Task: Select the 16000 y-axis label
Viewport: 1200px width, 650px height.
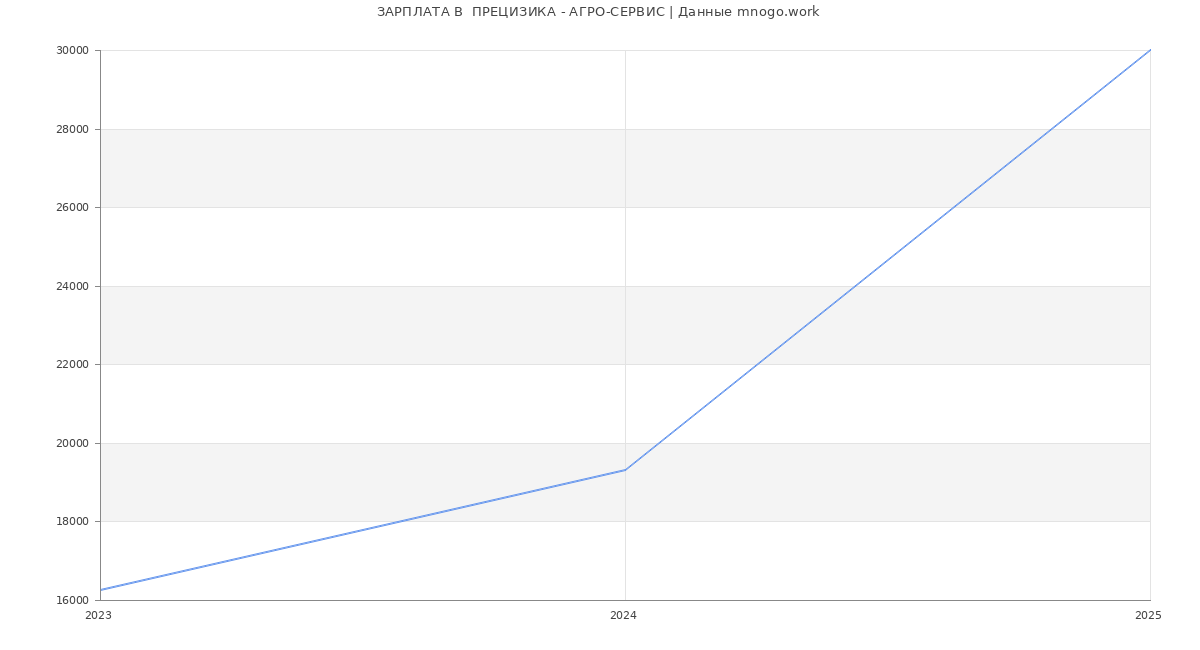Action: click(72, 600)
